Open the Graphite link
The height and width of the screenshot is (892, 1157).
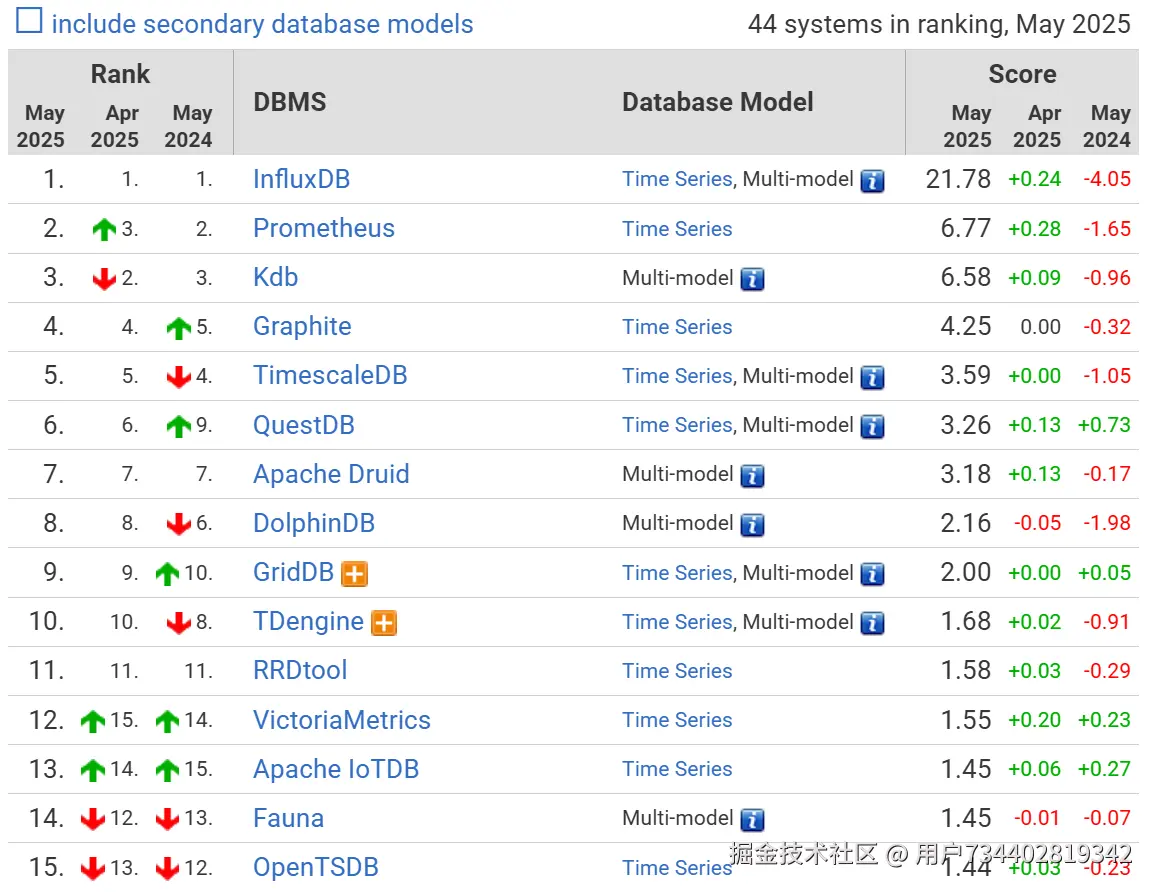[302, 327]
